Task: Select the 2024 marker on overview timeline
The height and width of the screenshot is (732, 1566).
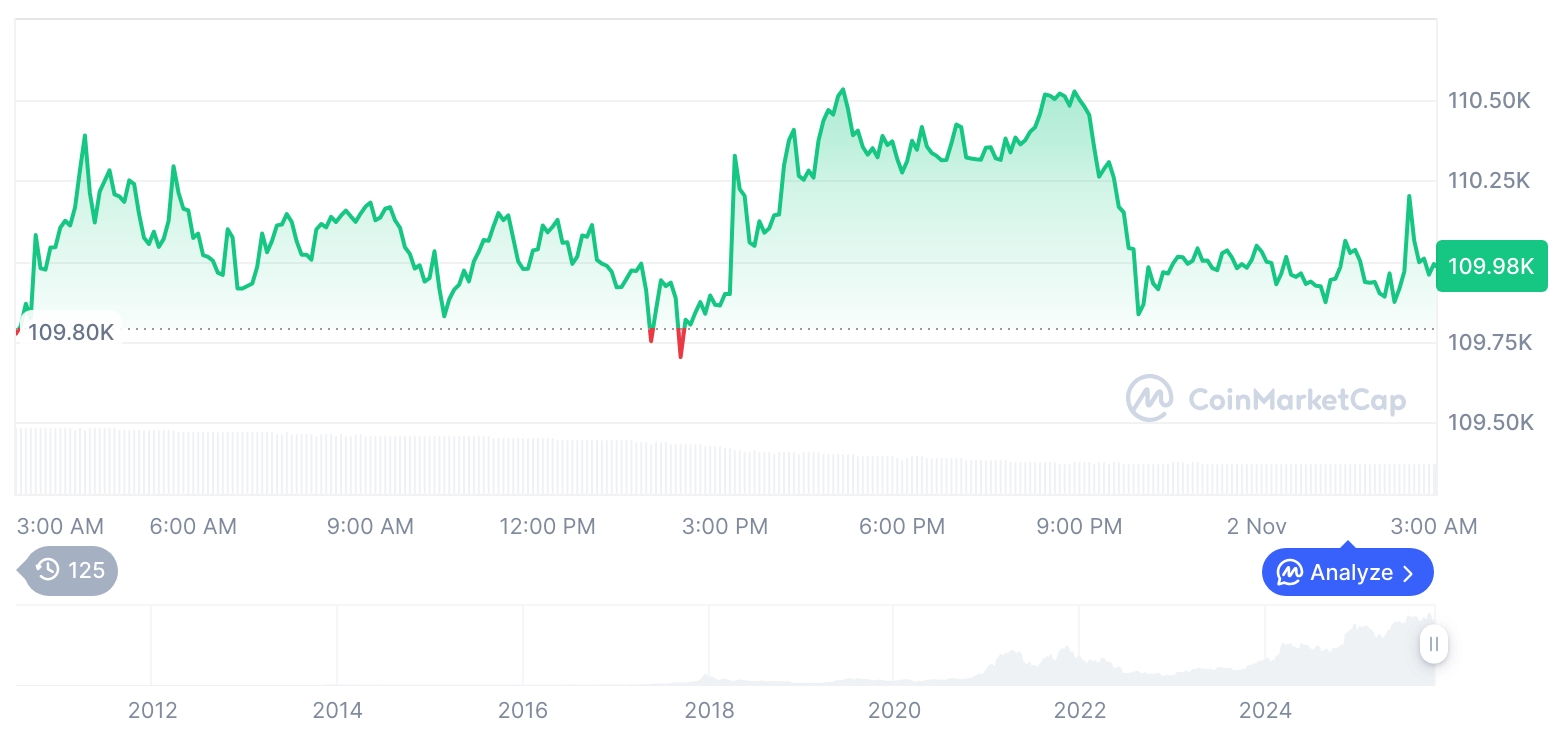Action: click(1265, 711)
